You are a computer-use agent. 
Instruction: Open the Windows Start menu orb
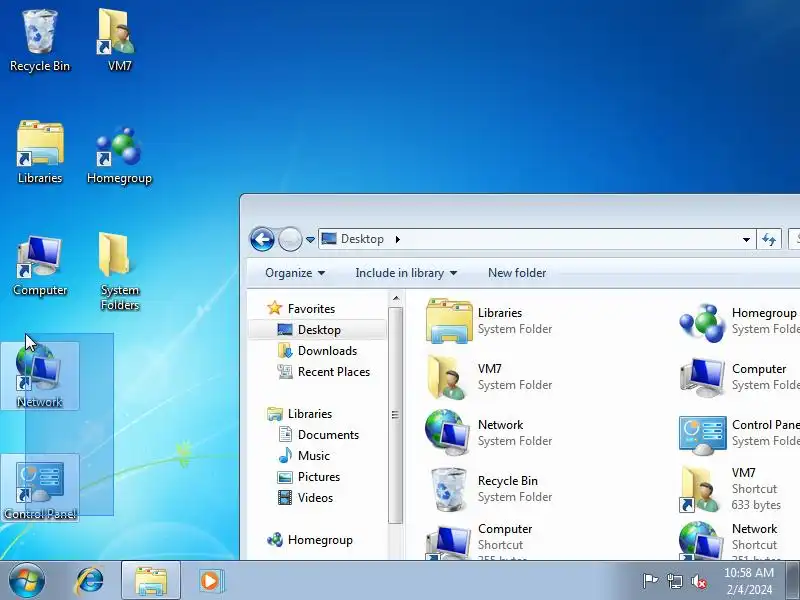tap(27, 581)
